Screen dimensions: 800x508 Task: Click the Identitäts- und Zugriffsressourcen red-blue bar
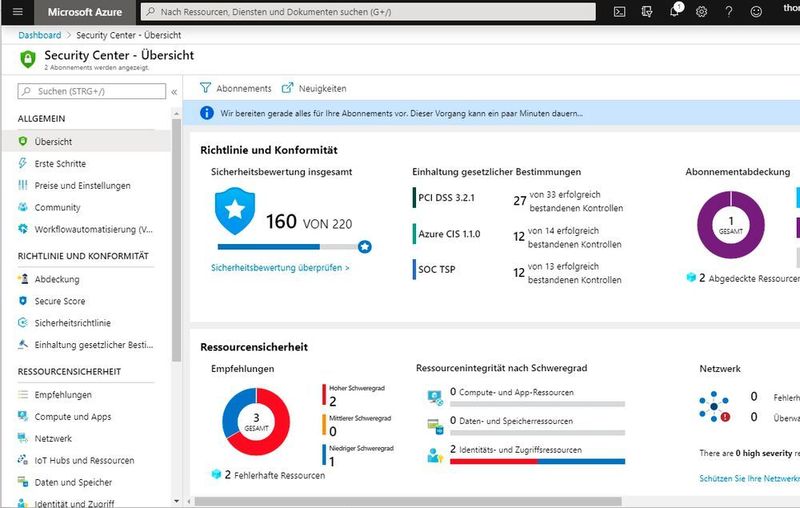(x=537, y=461)
